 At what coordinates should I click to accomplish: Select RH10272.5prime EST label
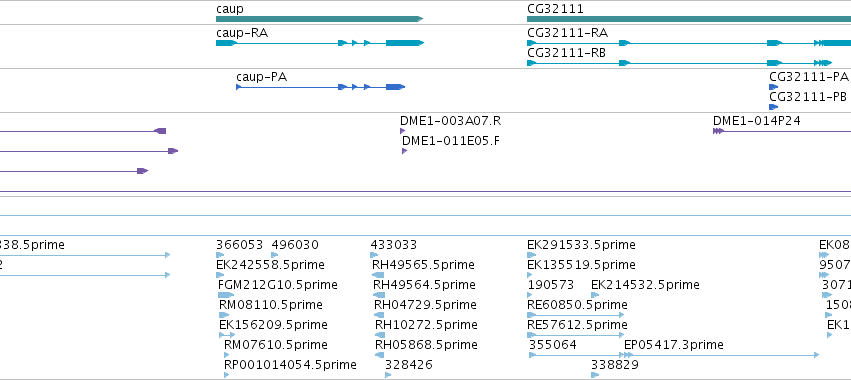click(427, 325)
